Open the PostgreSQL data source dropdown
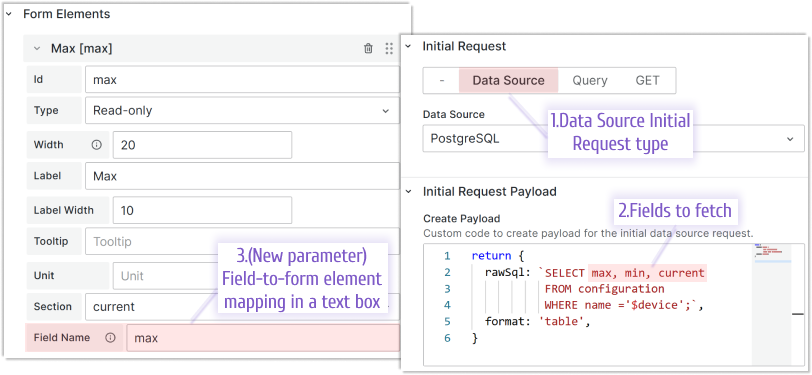The width and height of the screenshot is (812, 375). tap(614, 139)
